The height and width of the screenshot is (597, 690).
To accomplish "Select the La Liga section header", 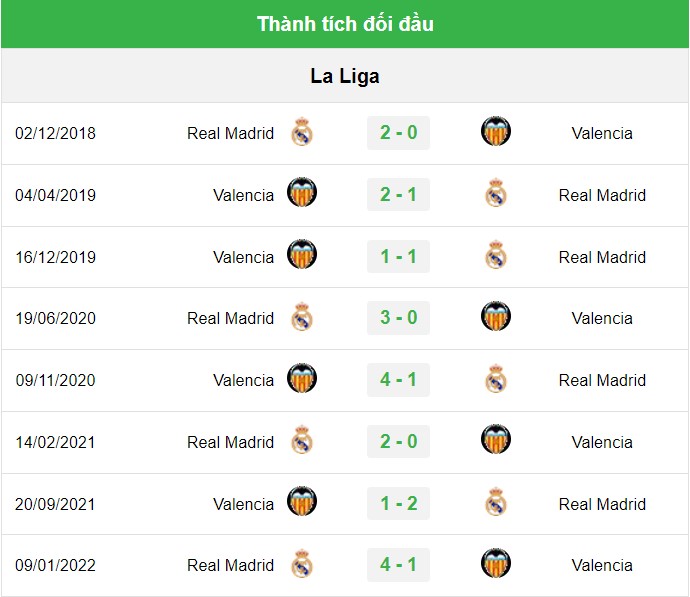I will coord(345,76).
